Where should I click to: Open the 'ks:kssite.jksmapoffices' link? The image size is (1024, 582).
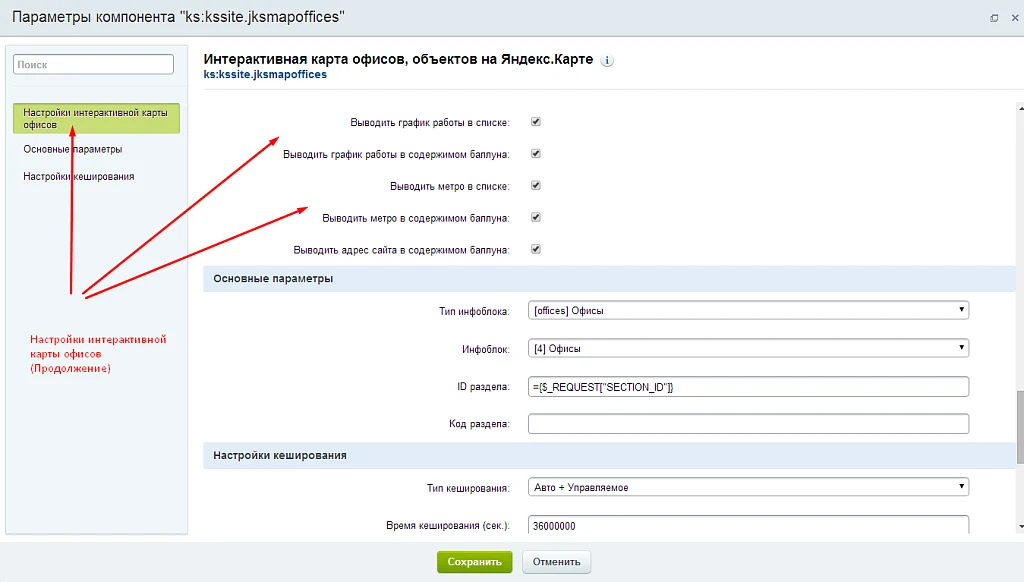coord(265,74)
